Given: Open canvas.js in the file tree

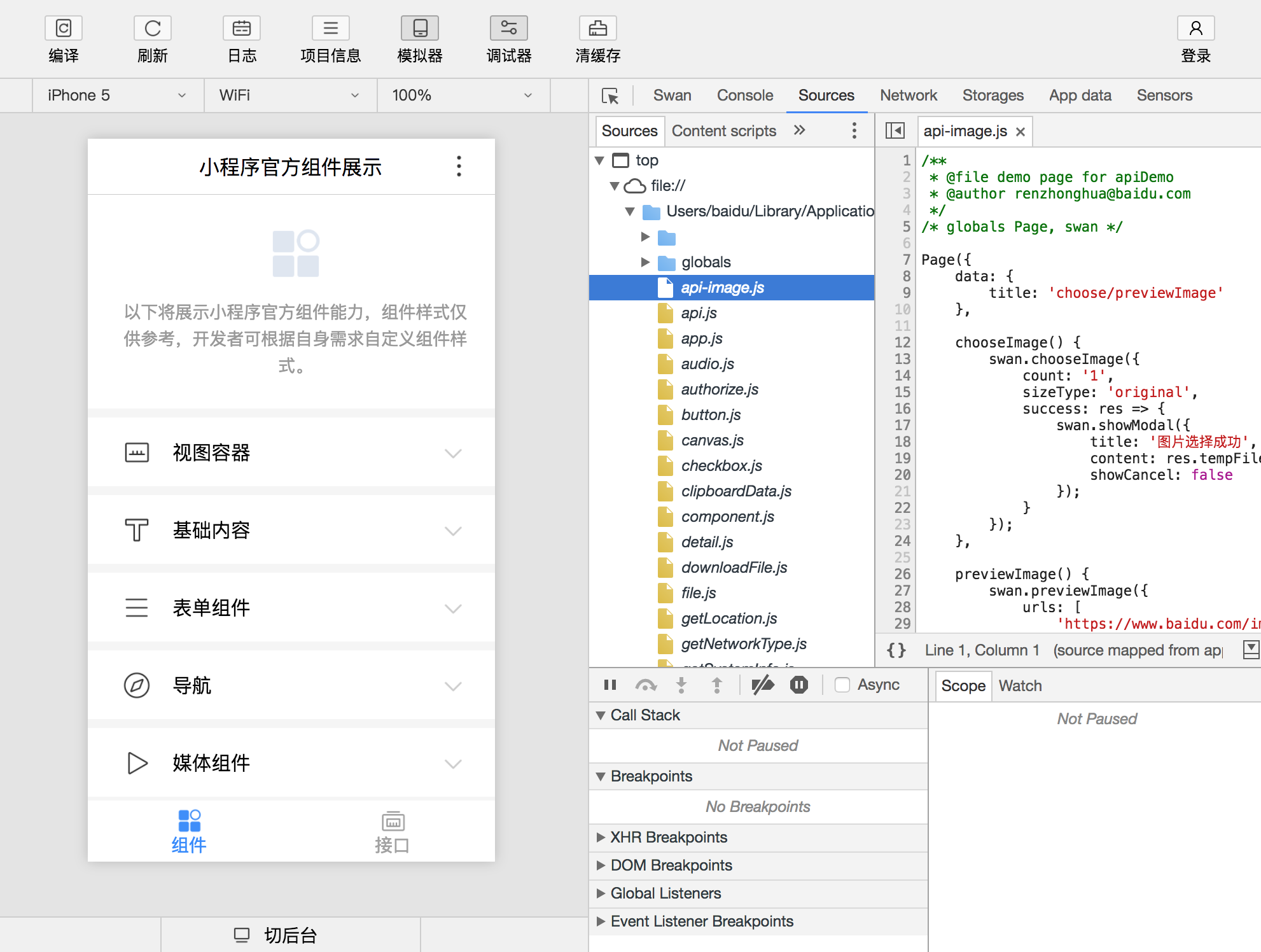Looking at the screenshot, I should (713, 440).
